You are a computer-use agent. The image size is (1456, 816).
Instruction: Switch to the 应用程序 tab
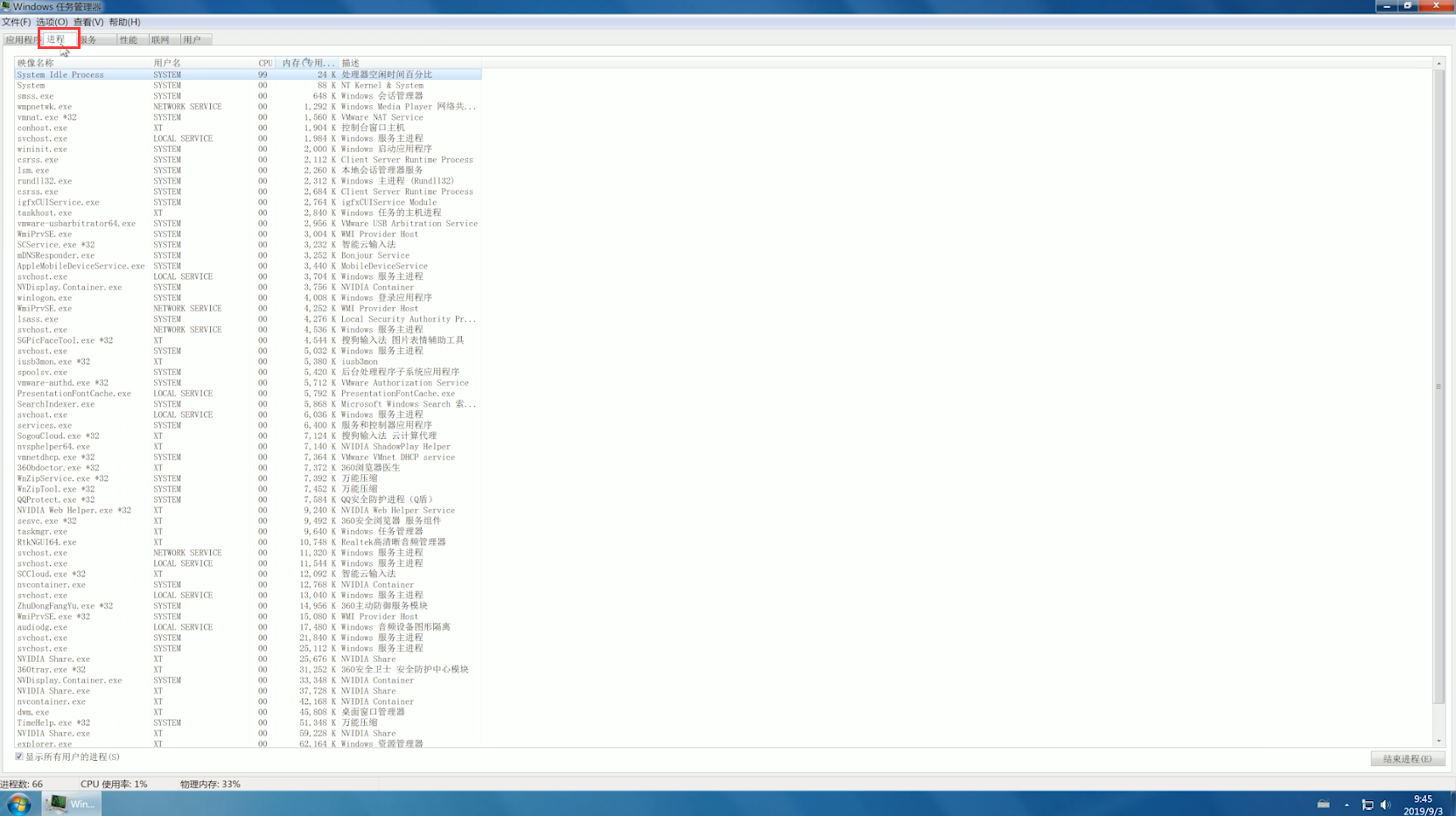click(x=21, y=39)
